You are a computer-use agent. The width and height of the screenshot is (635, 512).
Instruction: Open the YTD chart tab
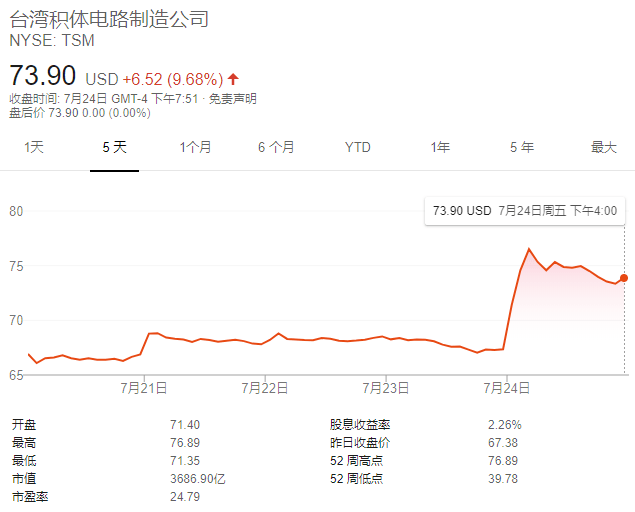tap(358, 147)
